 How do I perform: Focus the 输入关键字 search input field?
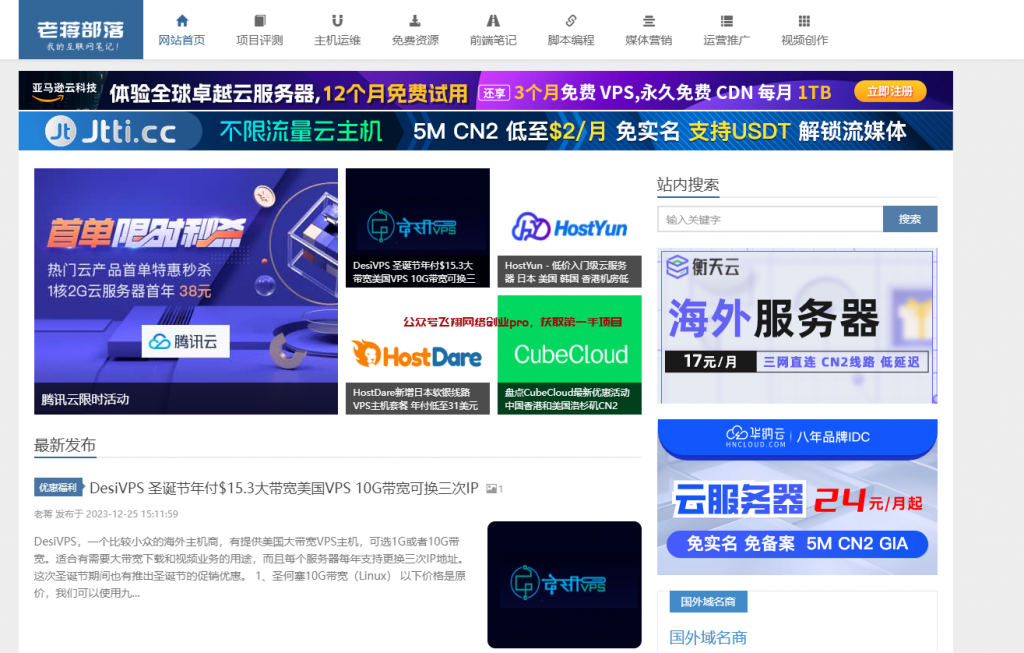[770, 219]
